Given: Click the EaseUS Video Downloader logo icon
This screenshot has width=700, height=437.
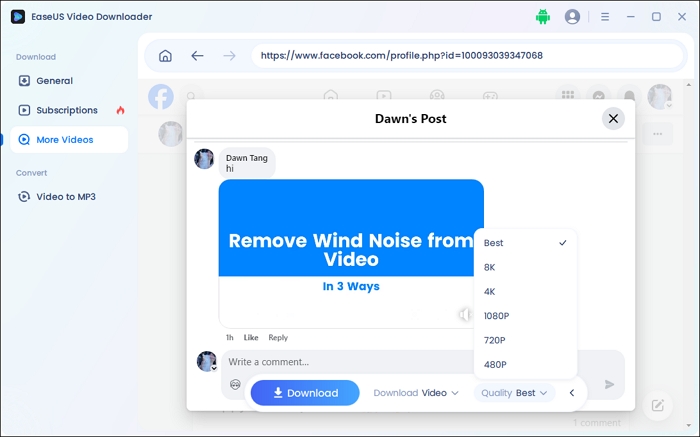Looking at the screenshot, I should point(18,17).
